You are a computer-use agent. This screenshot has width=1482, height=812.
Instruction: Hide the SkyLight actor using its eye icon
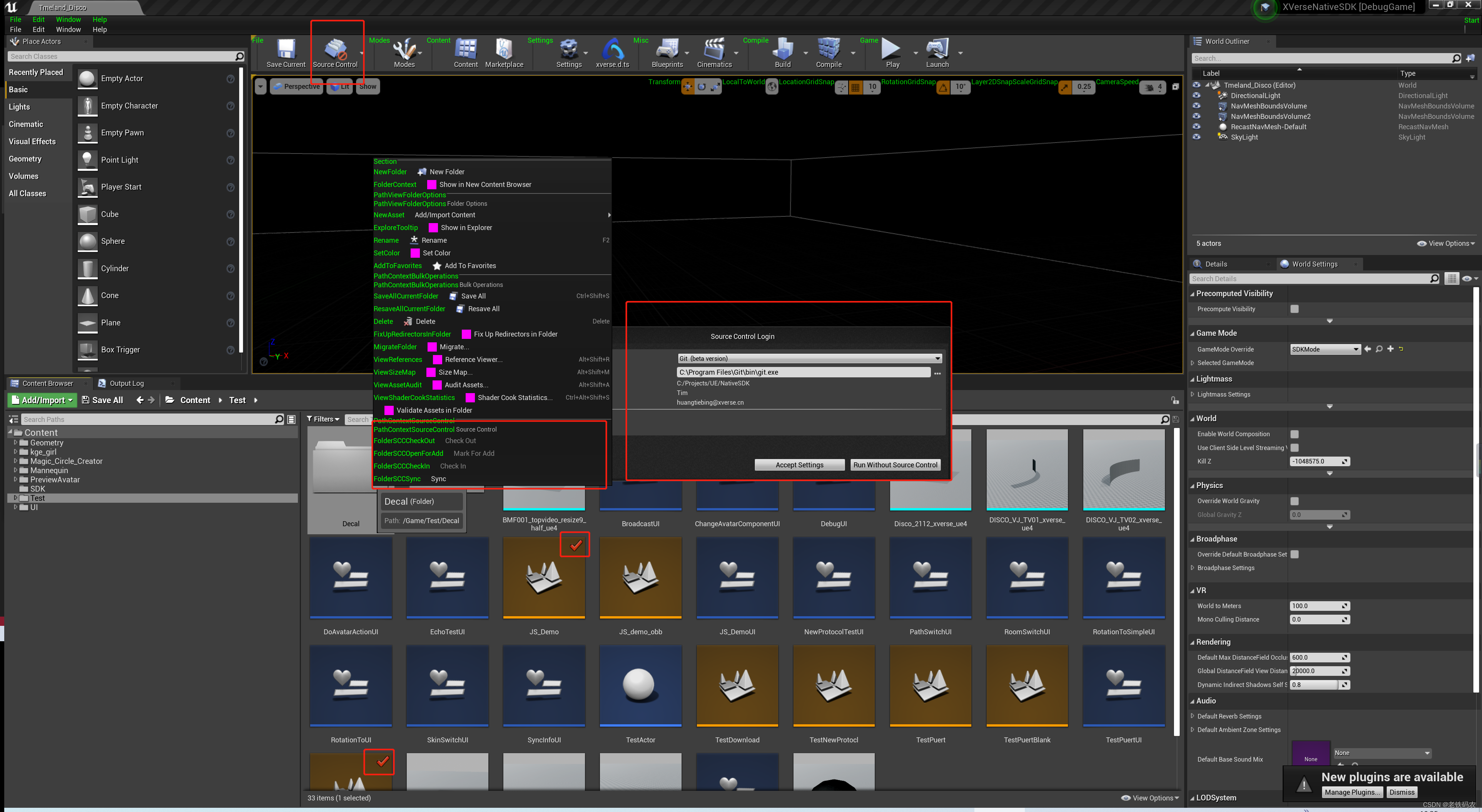tap(1196, 137)
